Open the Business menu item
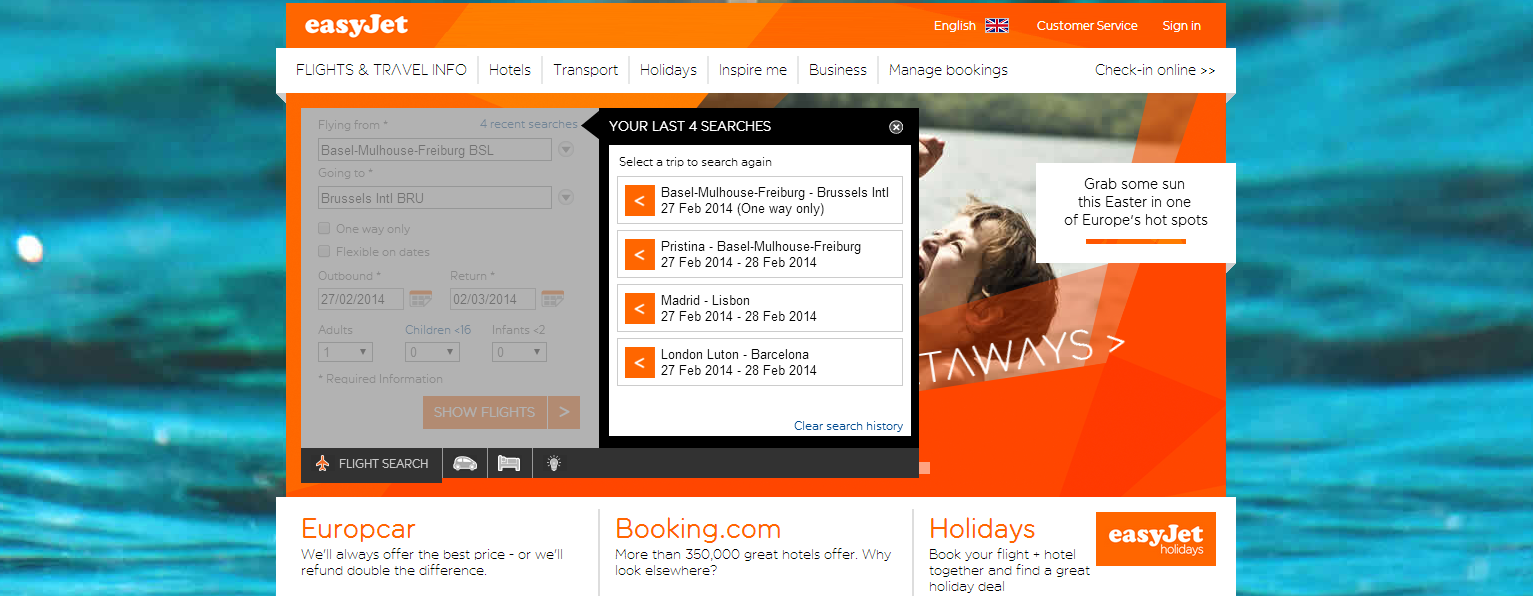 click(x=838, y=70)
